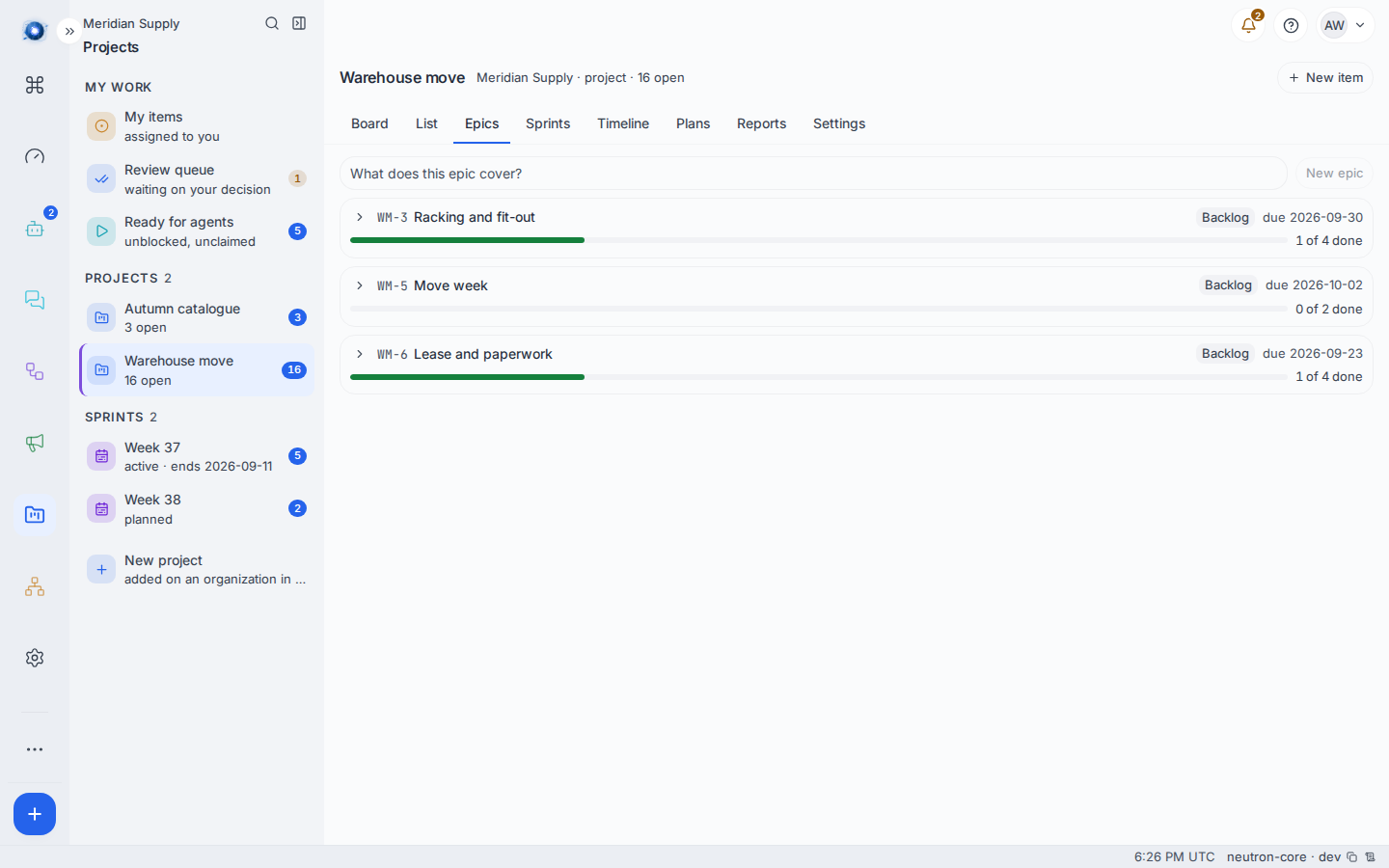The width and height of the screenshot is (1389, 868).
Task: Open the Week 38 planned sprint
Action: pos(197,509)
